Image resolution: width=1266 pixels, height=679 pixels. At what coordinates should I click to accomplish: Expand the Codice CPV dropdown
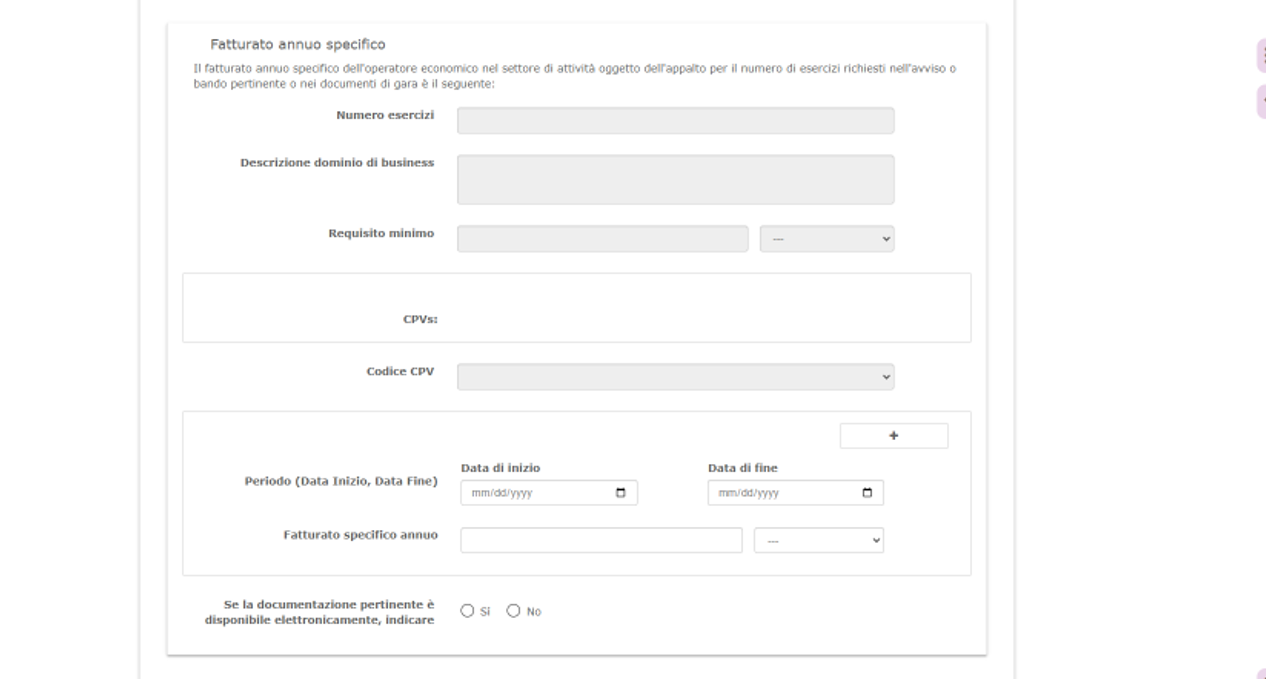pos(675,377)
